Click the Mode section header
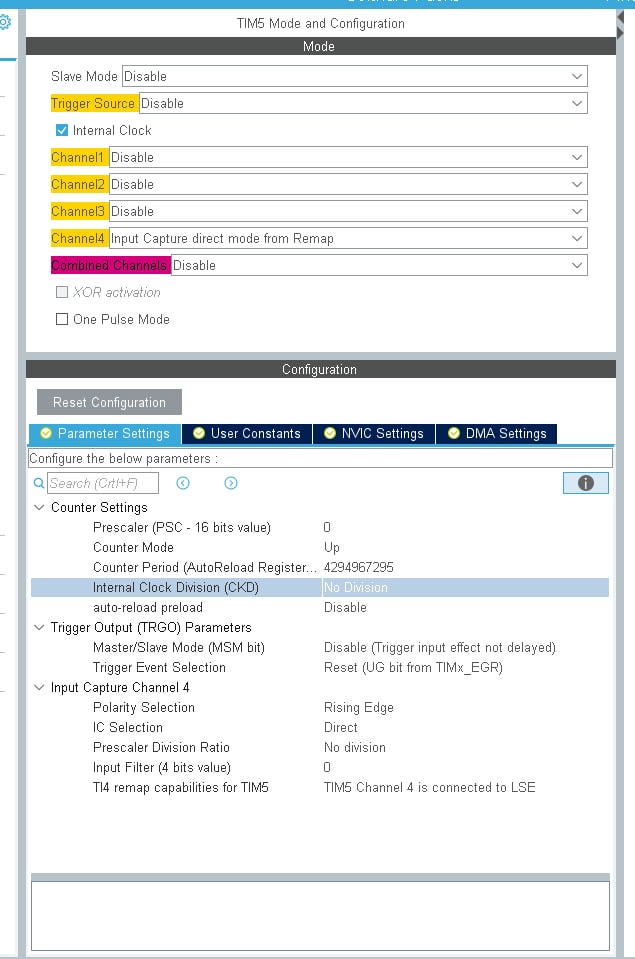635x959 pixels. [x=321, y=46]
